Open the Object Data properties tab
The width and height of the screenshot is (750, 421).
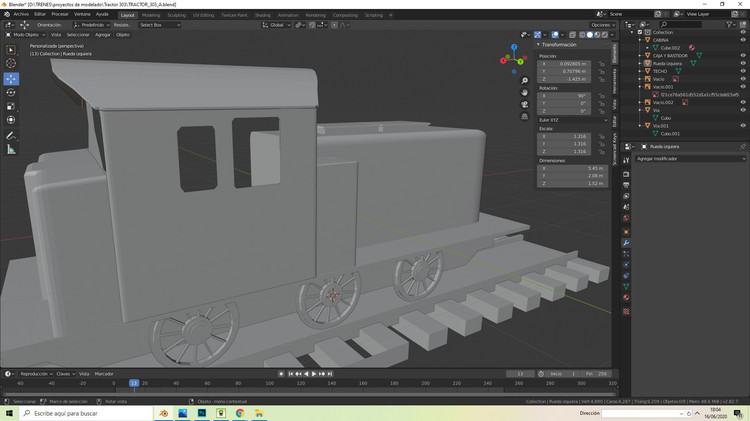626,287
